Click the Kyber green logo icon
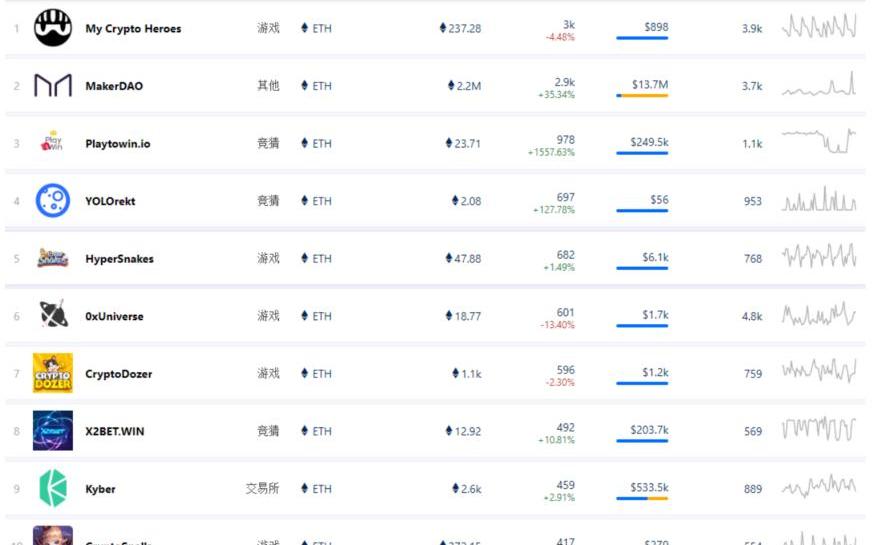875x545 pixels. (x=53, y=488)
